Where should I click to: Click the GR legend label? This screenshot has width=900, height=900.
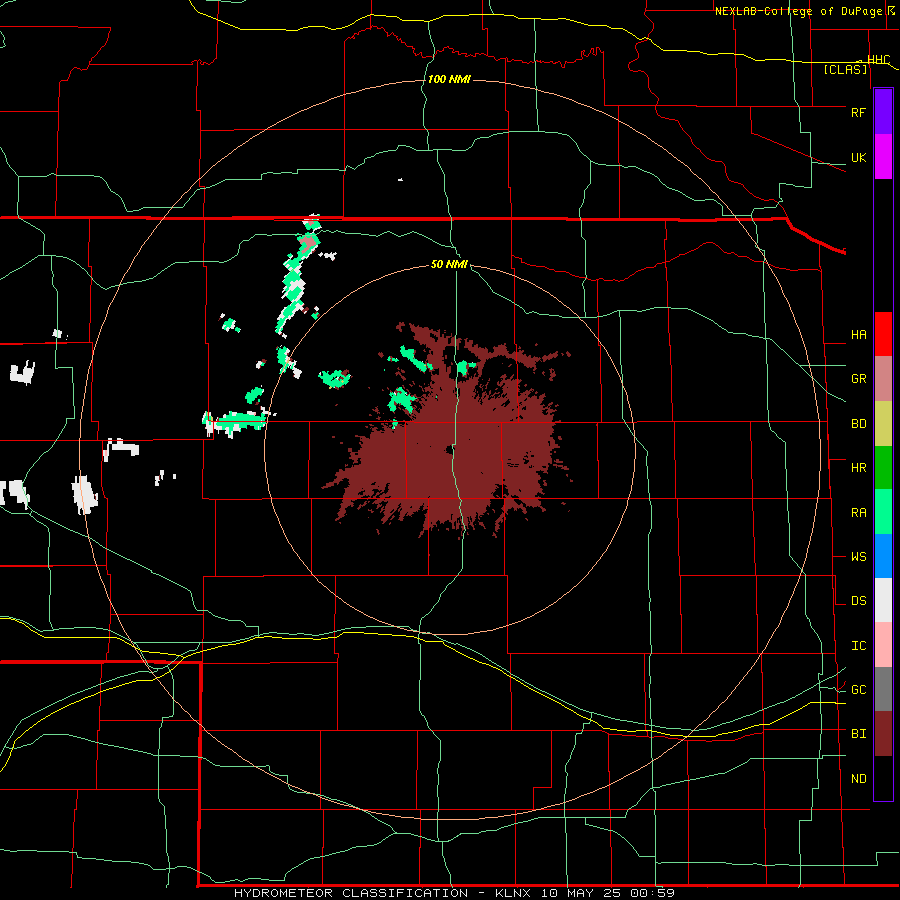point(858,379)
